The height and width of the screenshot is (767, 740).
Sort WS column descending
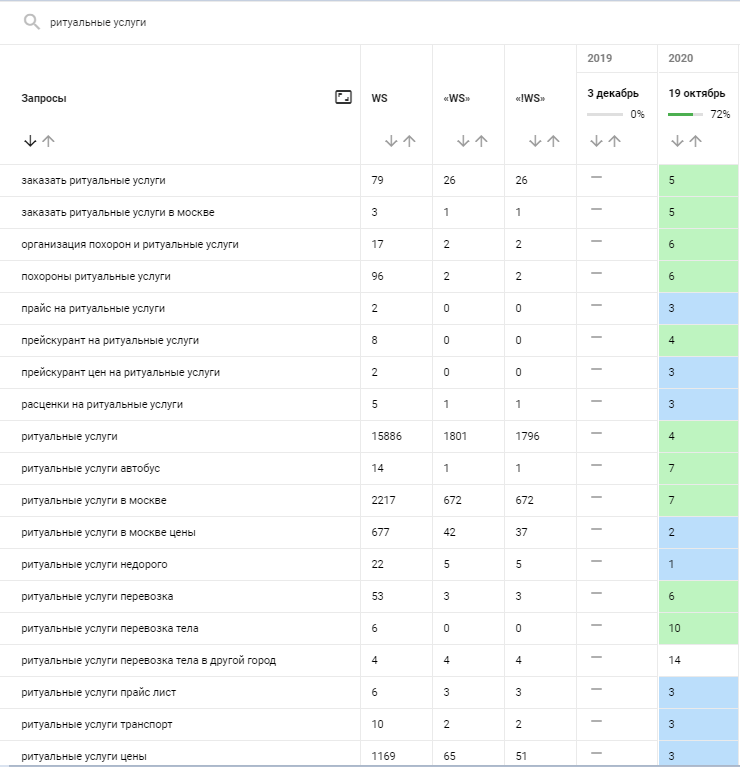pos(391,141)
